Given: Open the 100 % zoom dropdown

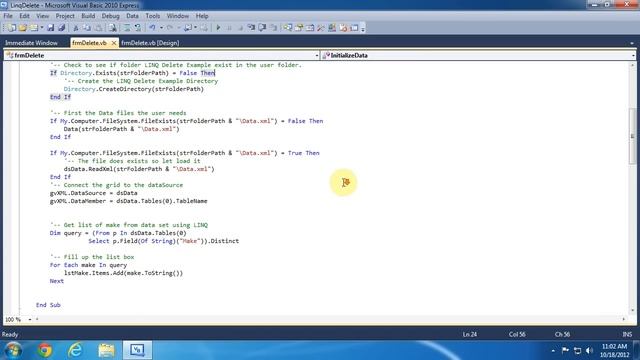Looking at the screenshot, I should tap(30, 320).
